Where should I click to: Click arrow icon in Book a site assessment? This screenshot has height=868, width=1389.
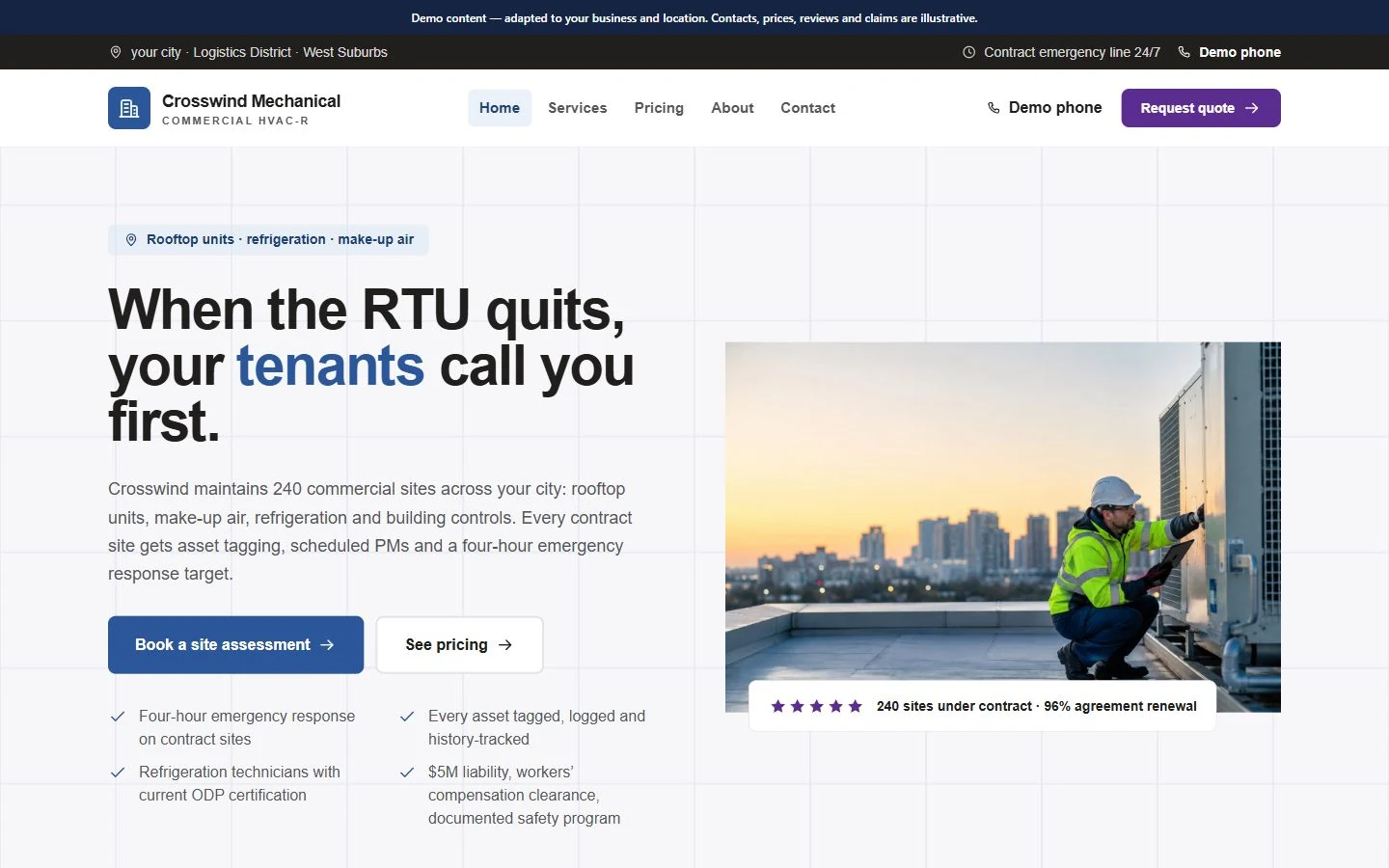(x=327, y=645)
